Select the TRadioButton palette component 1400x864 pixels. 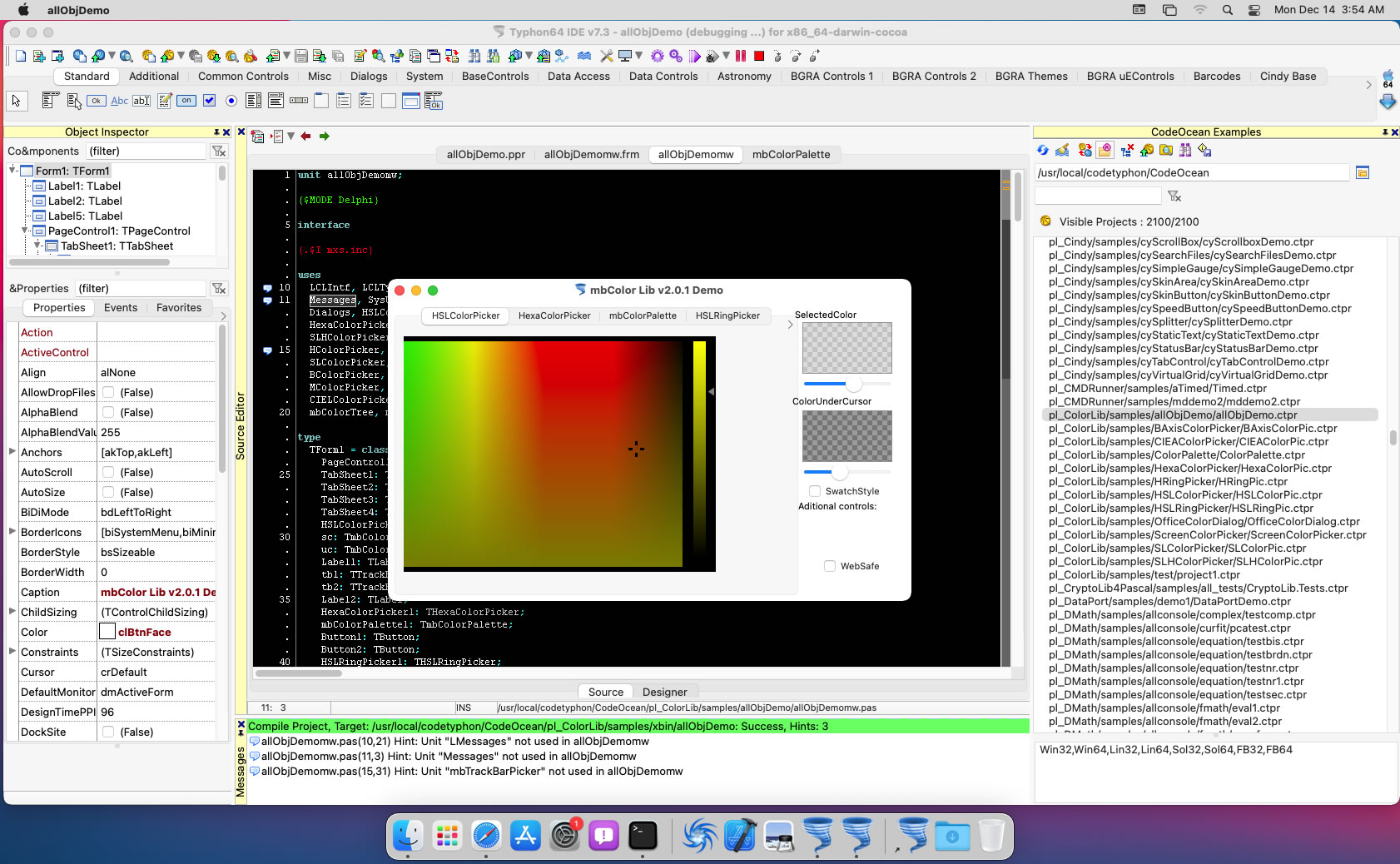pos(231,101)
